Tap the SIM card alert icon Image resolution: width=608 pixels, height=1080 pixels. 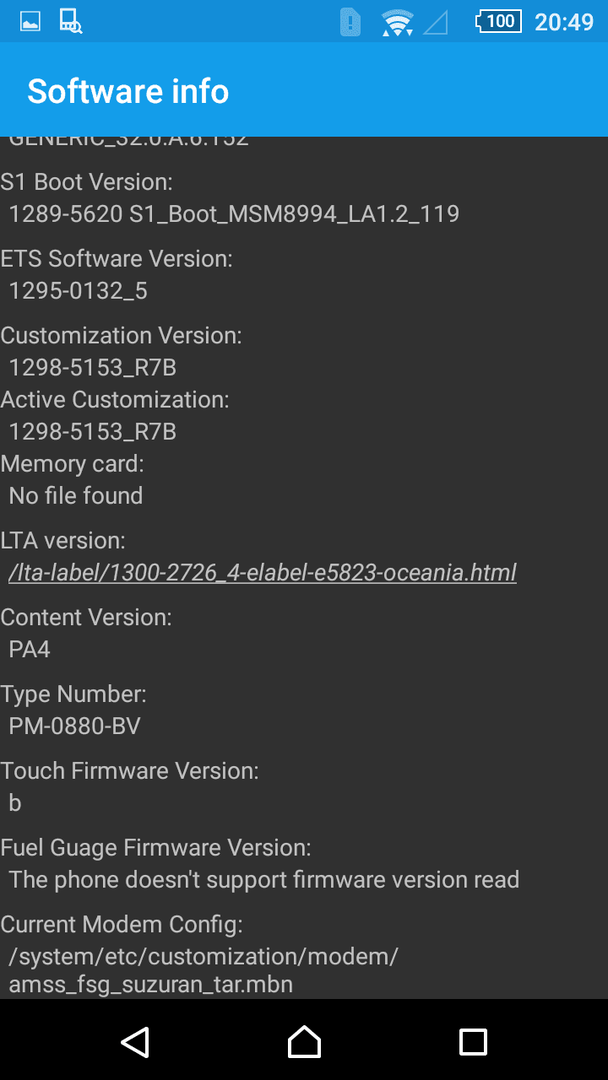[x=350, y=22]
